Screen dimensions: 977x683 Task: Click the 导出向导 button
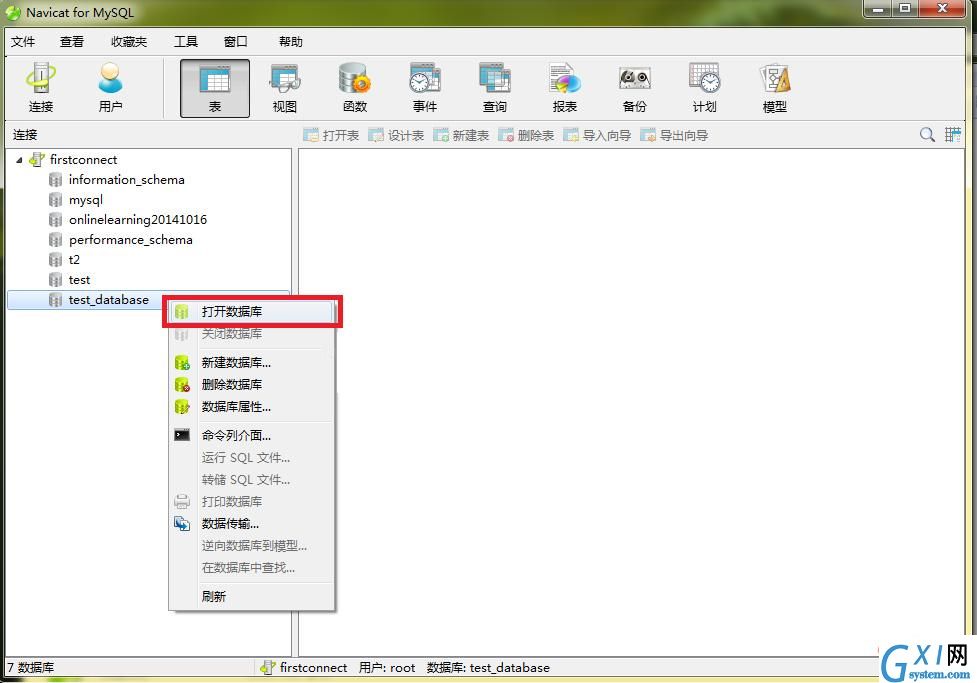[674, 135]
